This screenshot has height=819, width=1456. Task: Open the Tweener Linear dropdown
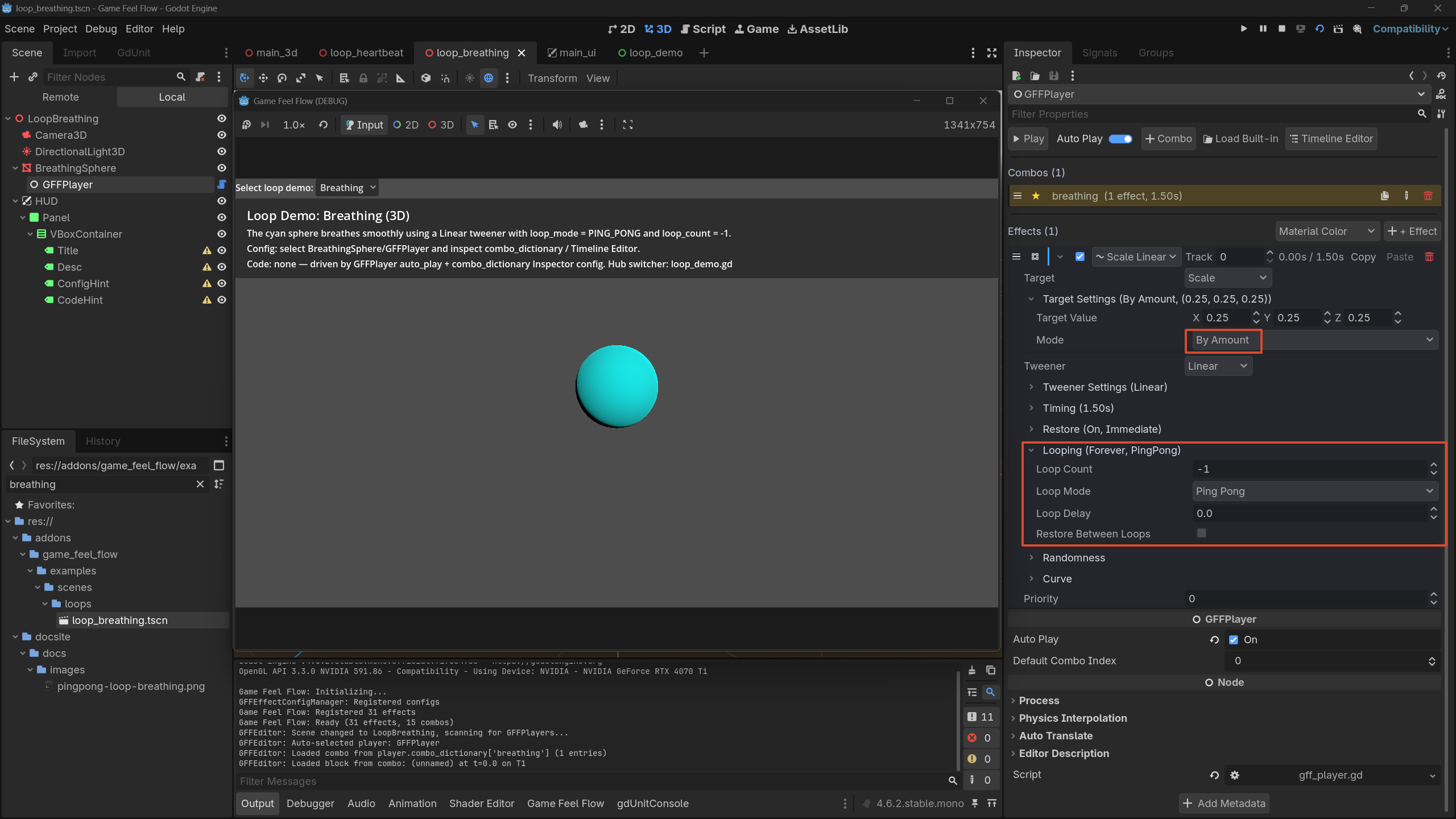[1218, 366]
